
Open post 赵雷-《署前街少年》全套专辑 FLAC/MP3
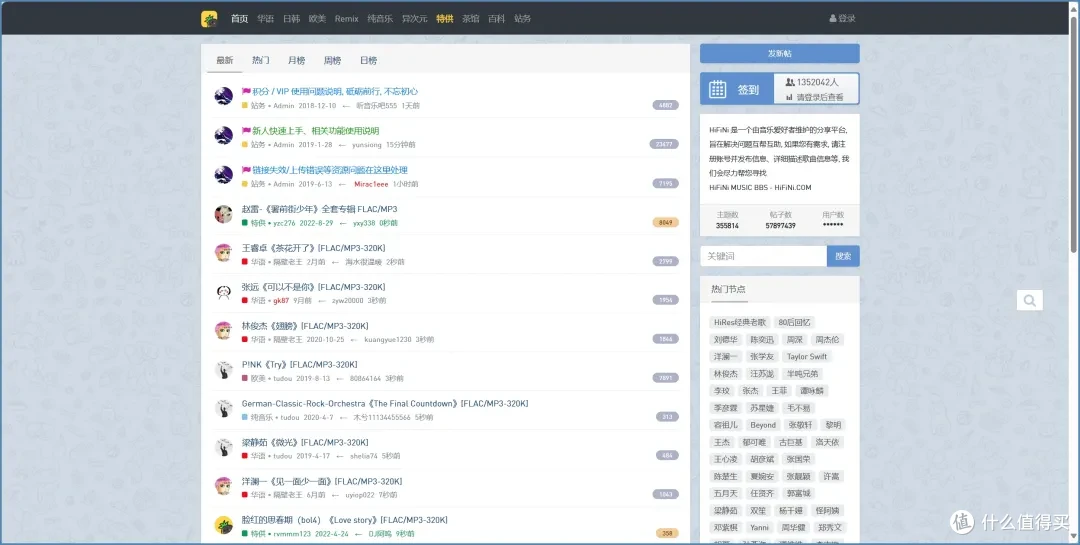point(320,209)
